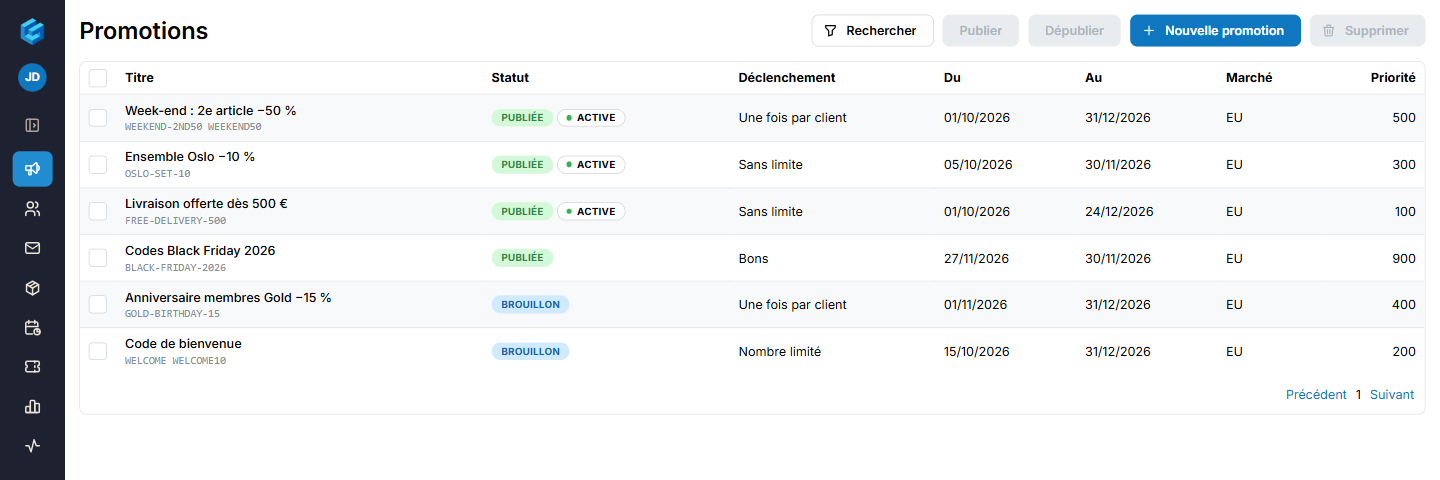Click page number 1 in pagination
This screenshot has width=1440, height=480.
[x=1358, y=395]
